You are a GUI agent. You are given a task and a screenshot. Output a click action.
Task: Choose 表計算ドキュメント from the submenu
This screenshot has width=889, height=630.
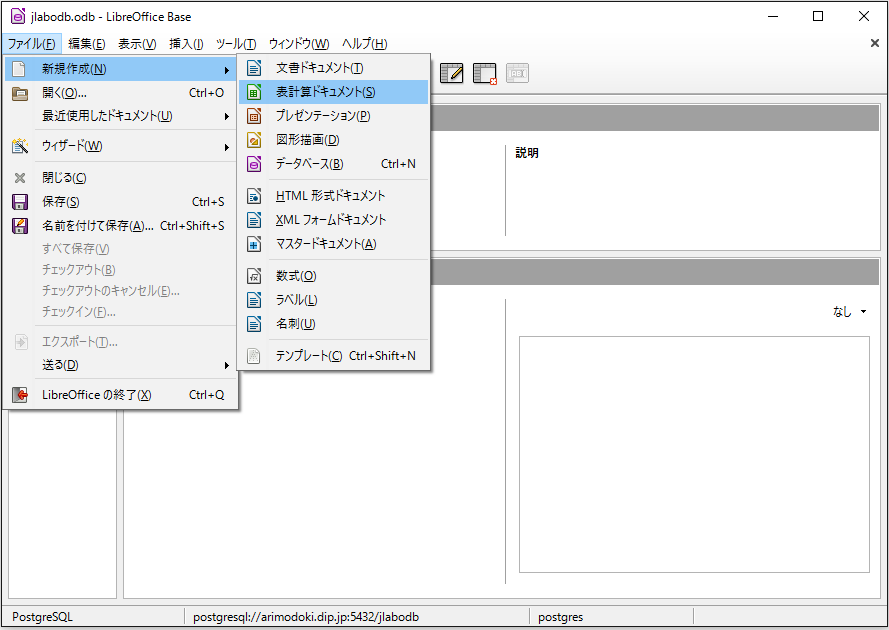pyautogui.click(x=333, y=92)
